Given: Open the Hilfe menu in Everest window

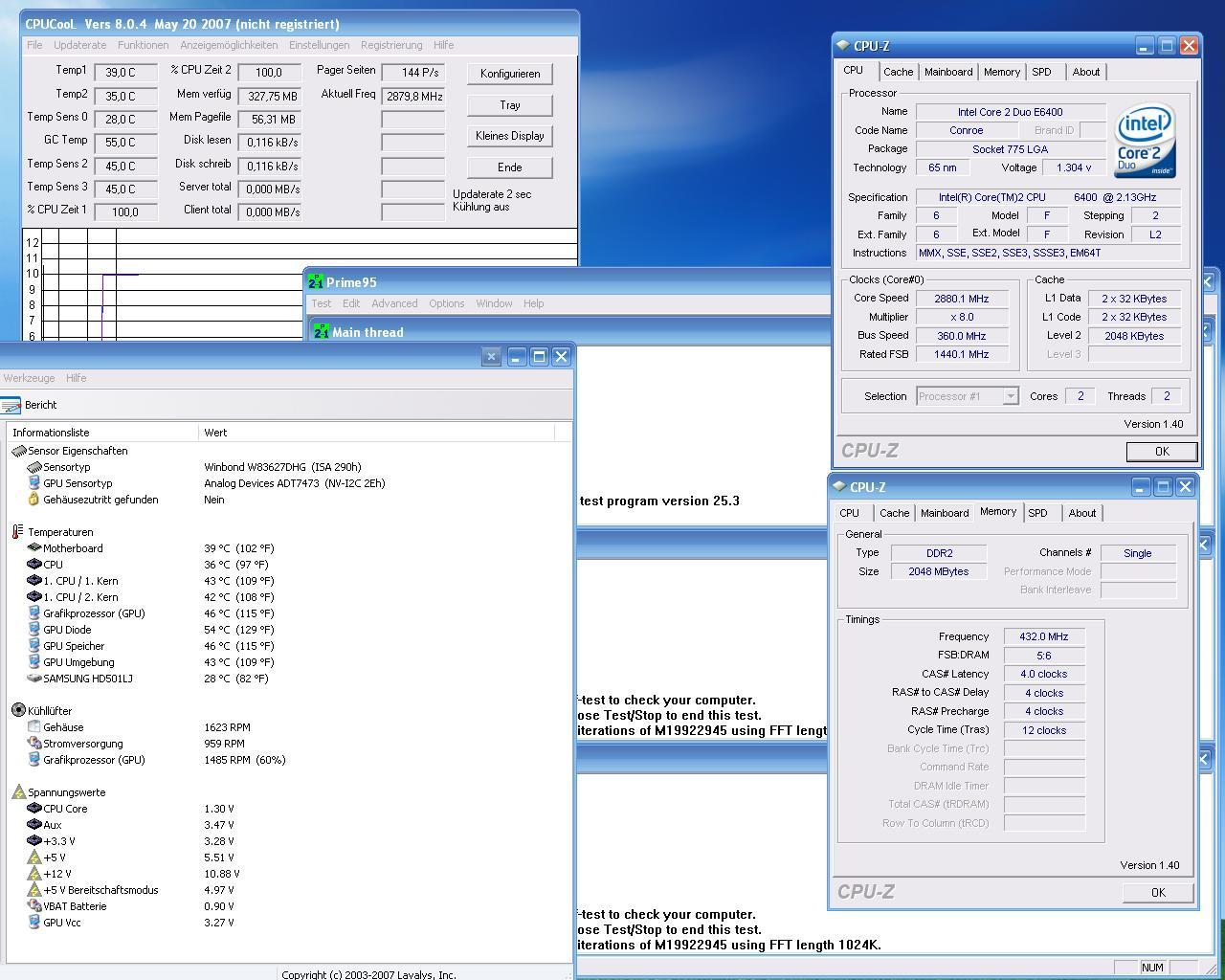Looking at the screenshot, I should point(76,378).
